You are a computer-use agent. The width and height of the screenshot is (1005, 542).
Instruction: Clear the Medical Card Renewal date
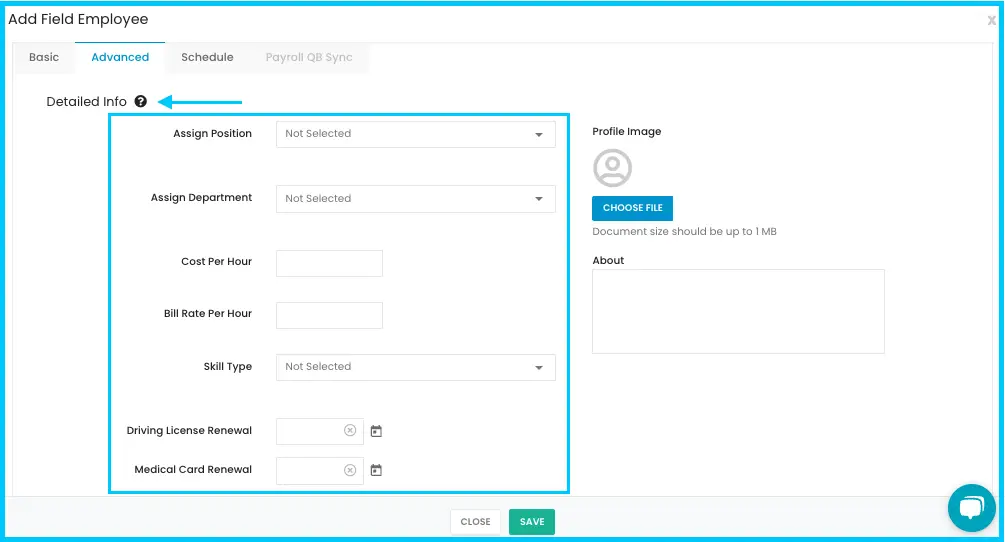(350, 470)
